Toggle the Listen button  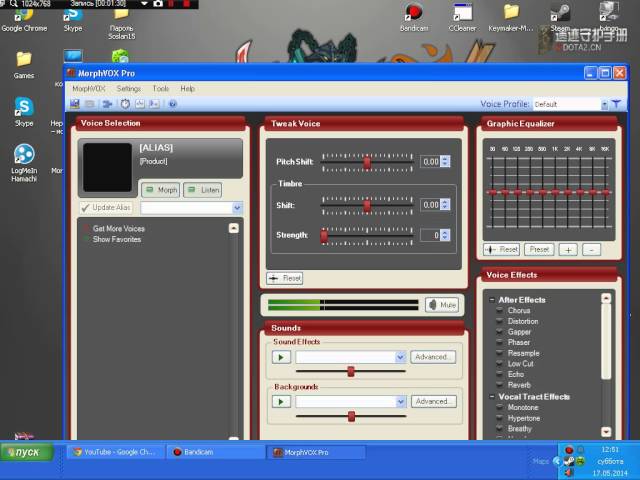203,189
